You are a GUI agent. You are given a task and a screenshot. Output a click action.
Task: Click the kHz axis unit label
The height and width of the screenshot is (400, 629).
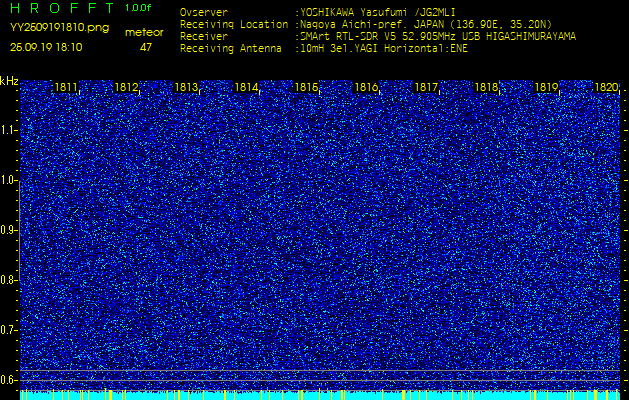pos(9,81)
